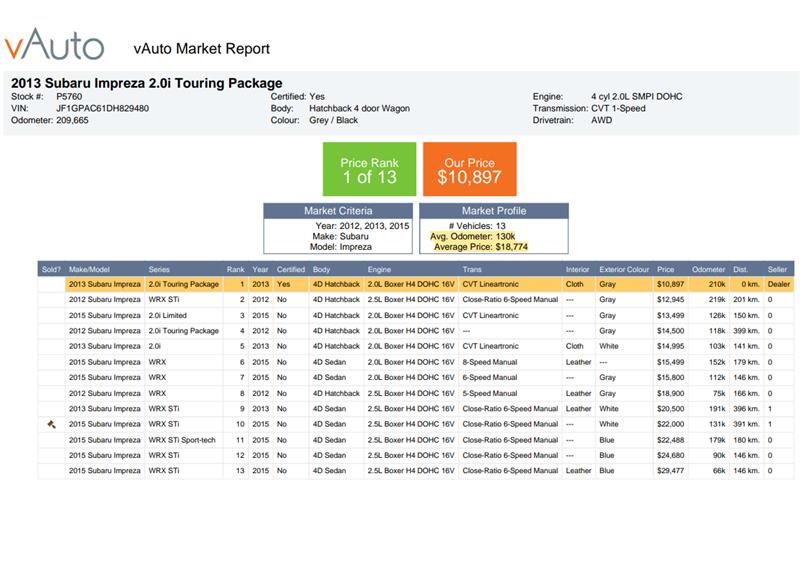Select the green Price Rank 1 of 13 box
The height and width of the screenshot is (565, 800).
(x=369, y=169)
